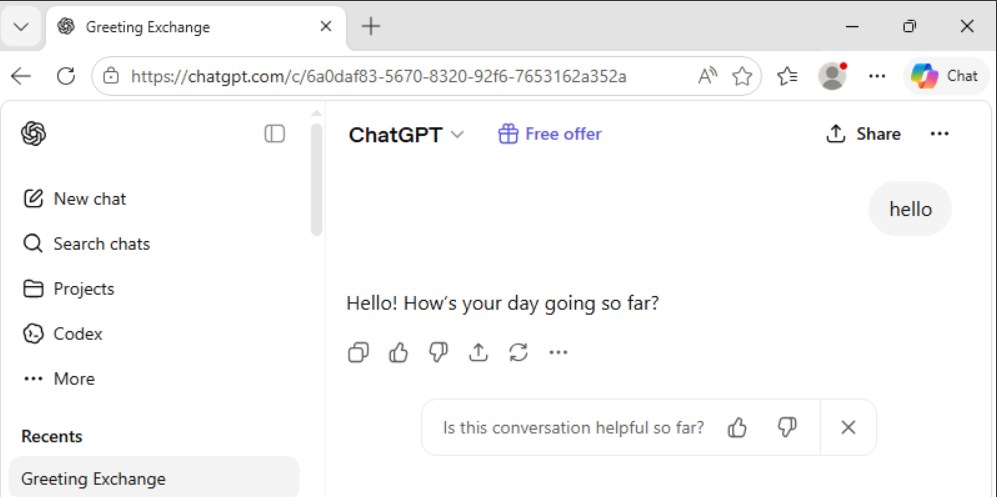The height and width of the screenshot is (497, 997).
Task: Share the response using upload icon
Action: point(478,352)
